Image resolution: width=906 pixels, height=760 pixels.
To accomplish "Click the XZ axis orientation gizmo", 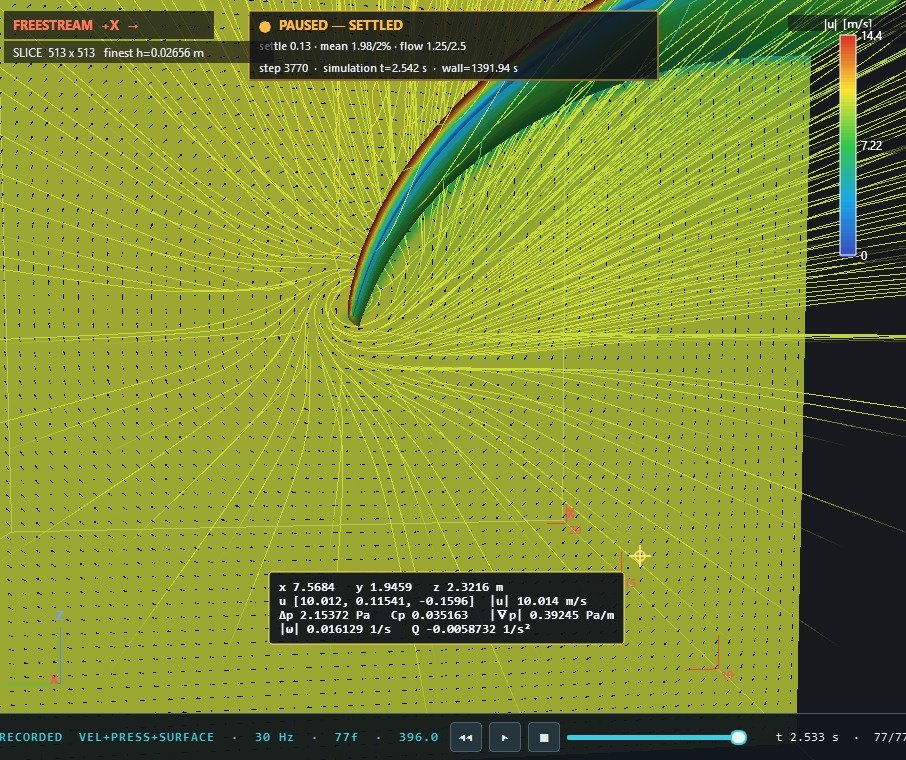I will (x=56, y=647).
